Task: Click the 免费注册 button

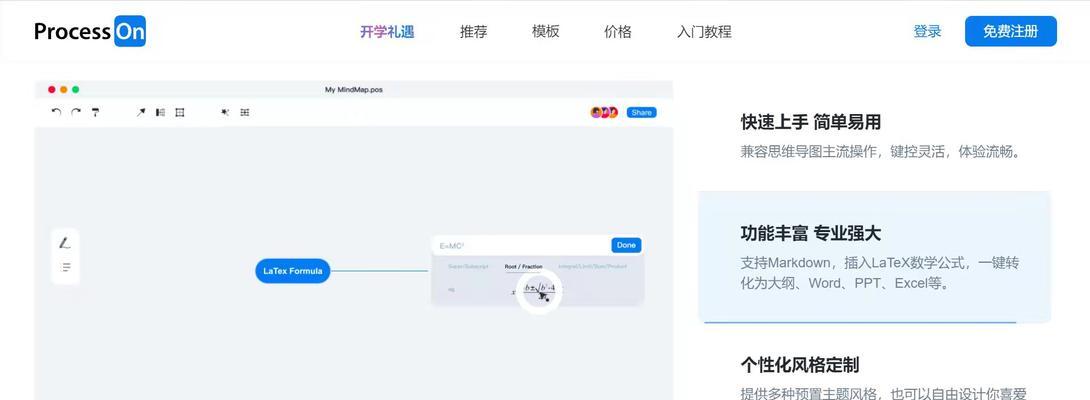Action: (1011, 31)
